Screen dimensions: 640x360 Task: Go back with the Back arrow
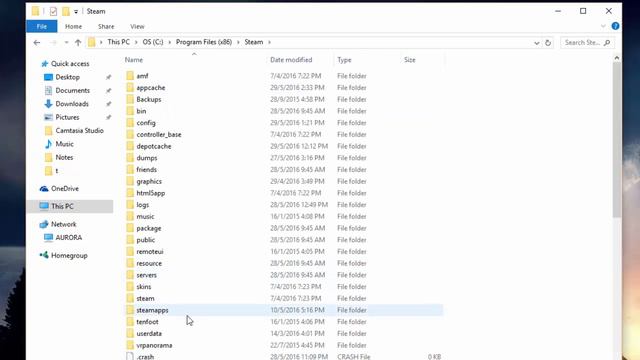click(37, 42)
